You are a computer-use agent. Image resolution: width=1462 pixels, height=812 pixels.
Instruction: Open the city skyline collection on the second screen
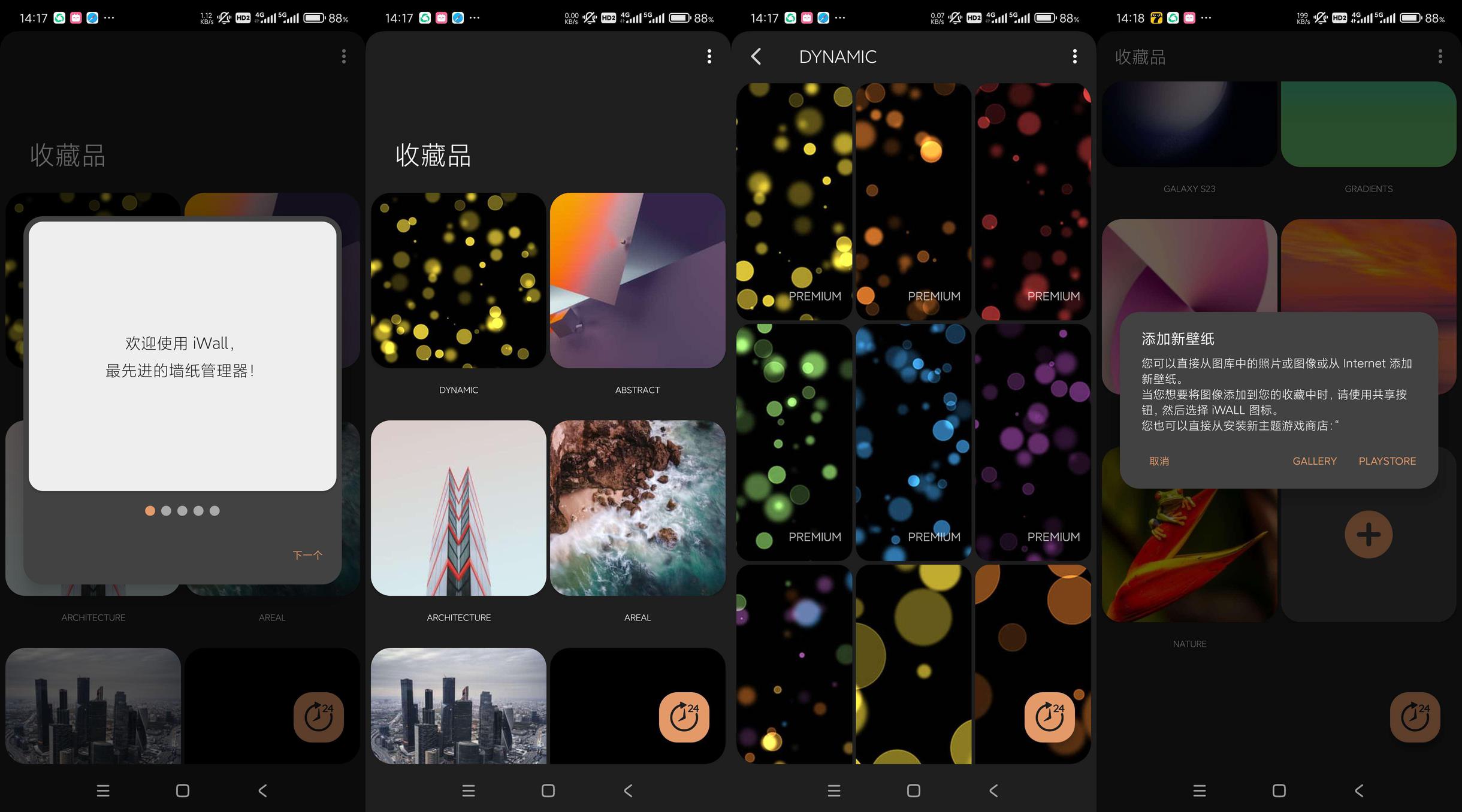click(x=458, y=705)
